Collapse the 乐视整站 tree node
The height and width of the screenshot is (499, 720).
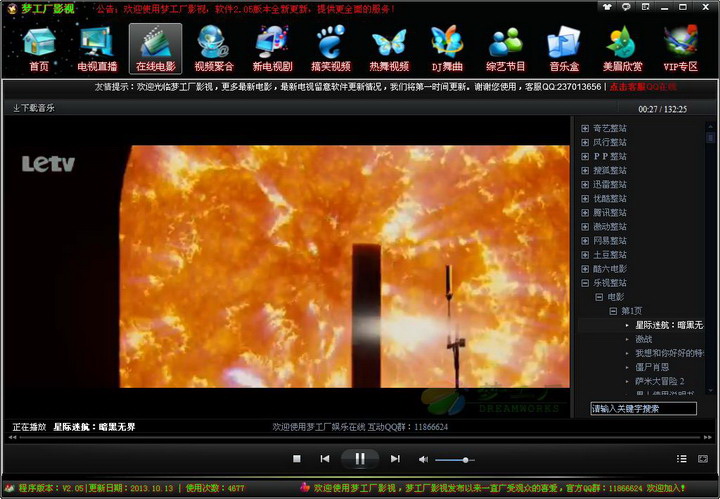(585, 283)
